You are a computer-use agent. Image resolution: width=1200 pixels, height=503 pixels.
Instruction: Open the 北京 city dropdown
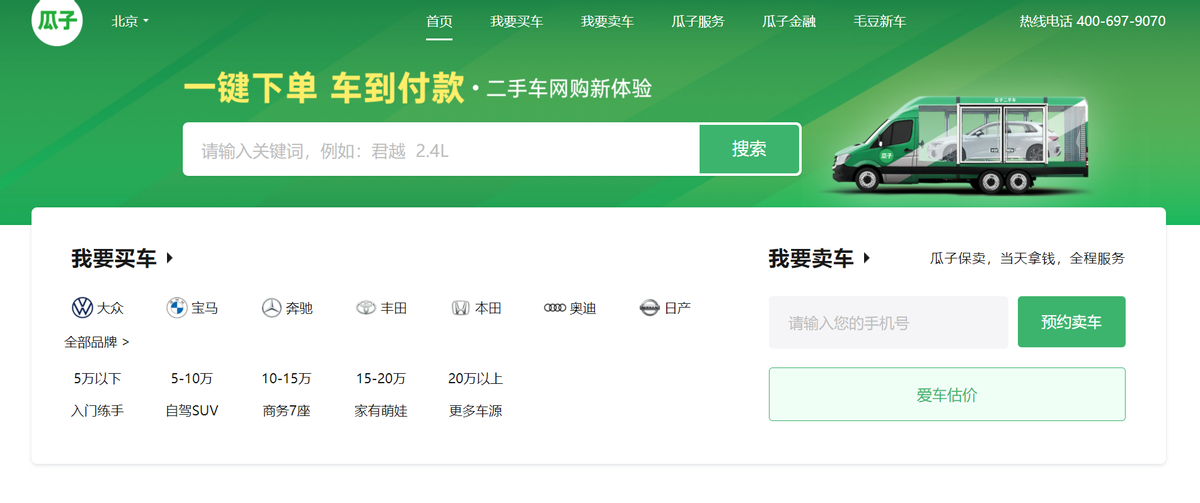coord(130,21)
